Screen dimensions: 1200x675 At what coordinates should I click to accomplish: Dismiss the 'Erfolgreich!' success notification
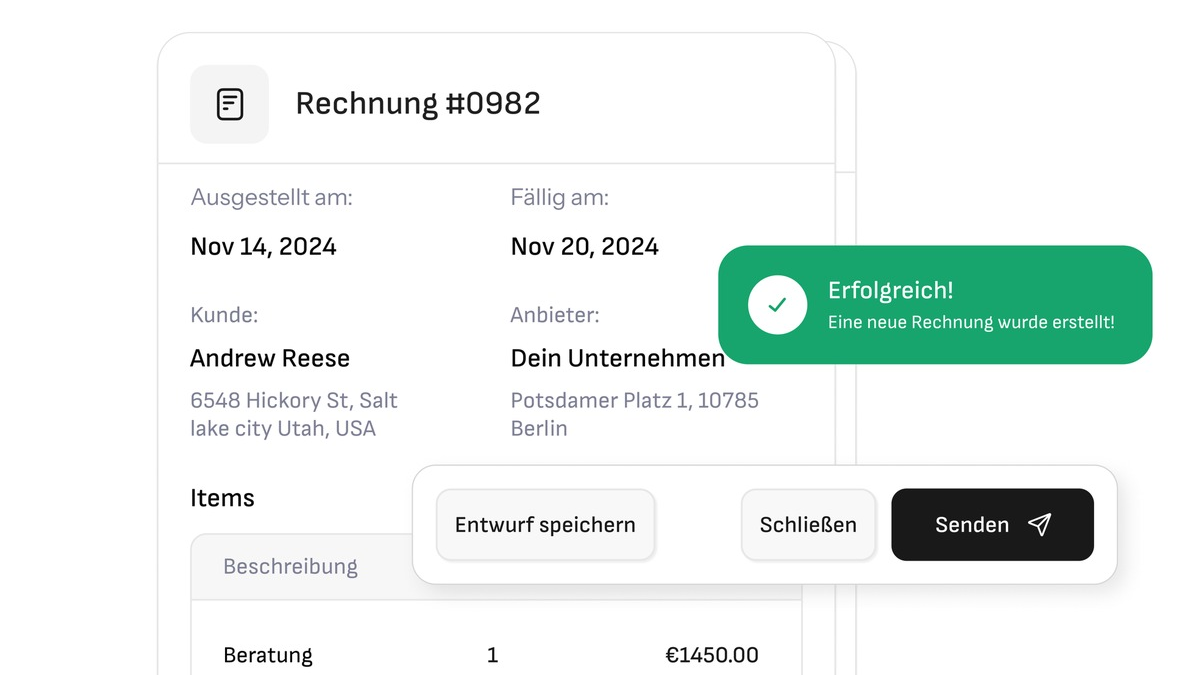(x=808, y=524)
